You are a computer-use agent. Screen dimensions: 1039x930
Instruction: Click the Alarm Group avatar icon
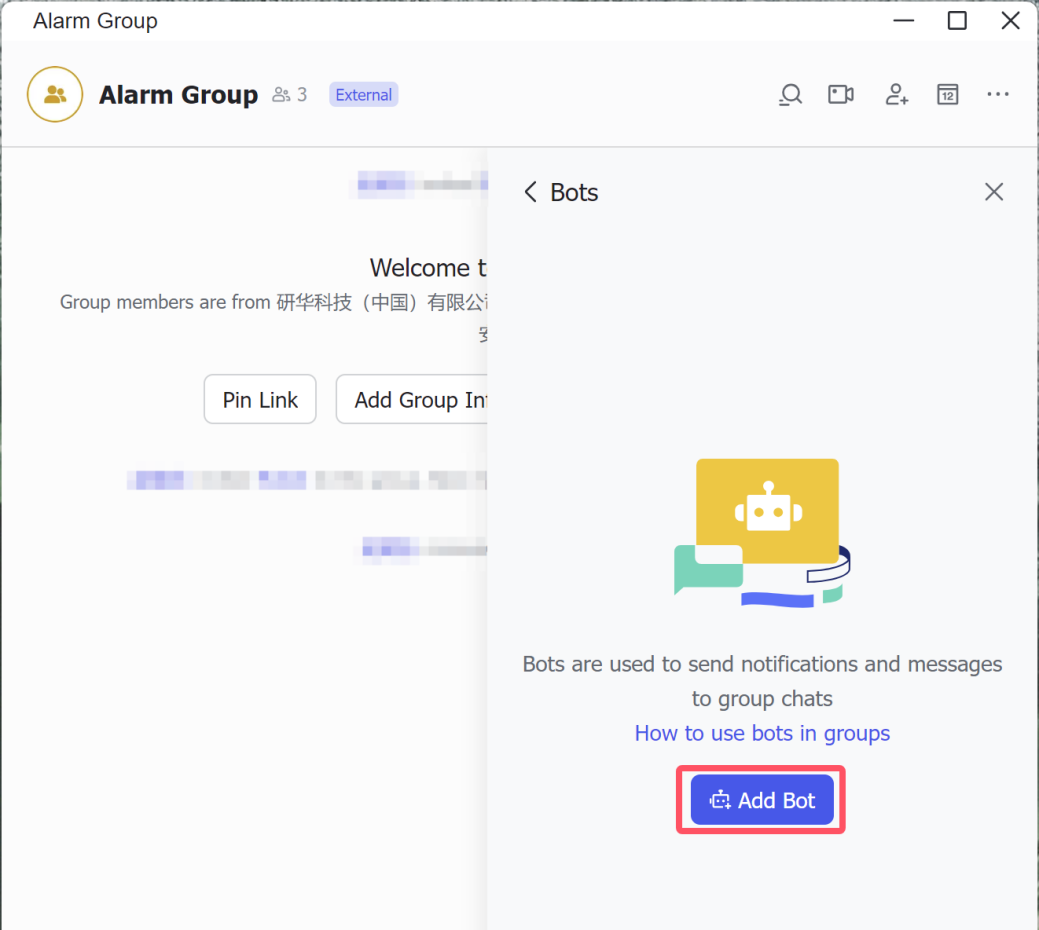point(55,95)
